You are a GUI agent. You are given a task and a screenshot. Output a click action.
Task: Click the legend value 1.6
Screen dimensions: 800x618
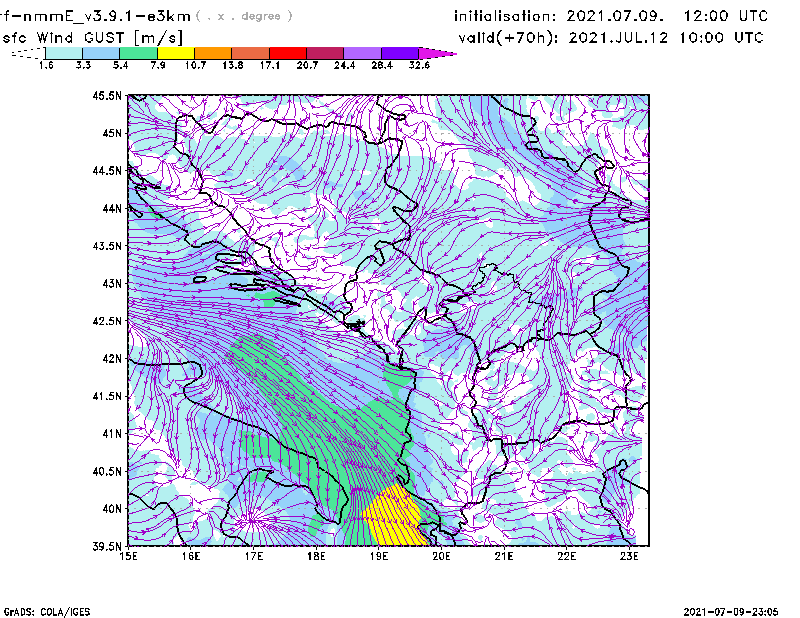(x=46, y=65)
